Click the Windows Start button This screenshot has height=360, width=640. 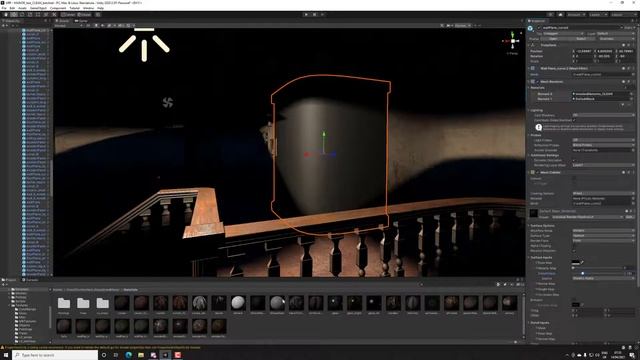click(6, 355)
